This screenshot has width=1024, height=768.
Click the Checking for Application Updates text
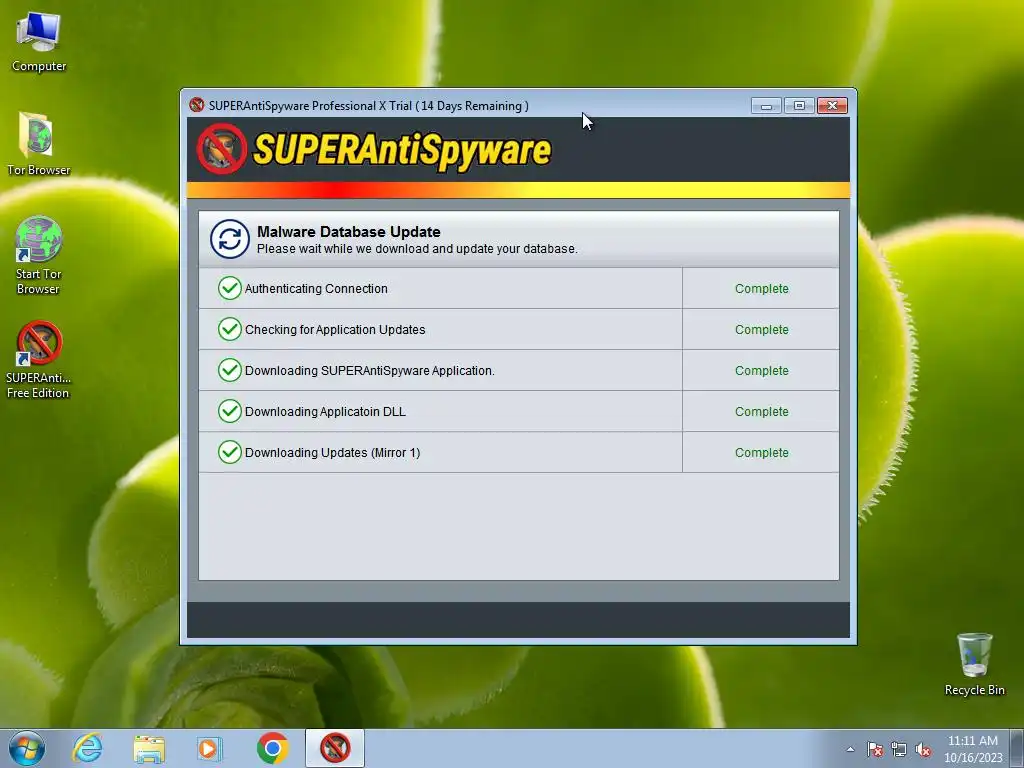coord(335,330)
